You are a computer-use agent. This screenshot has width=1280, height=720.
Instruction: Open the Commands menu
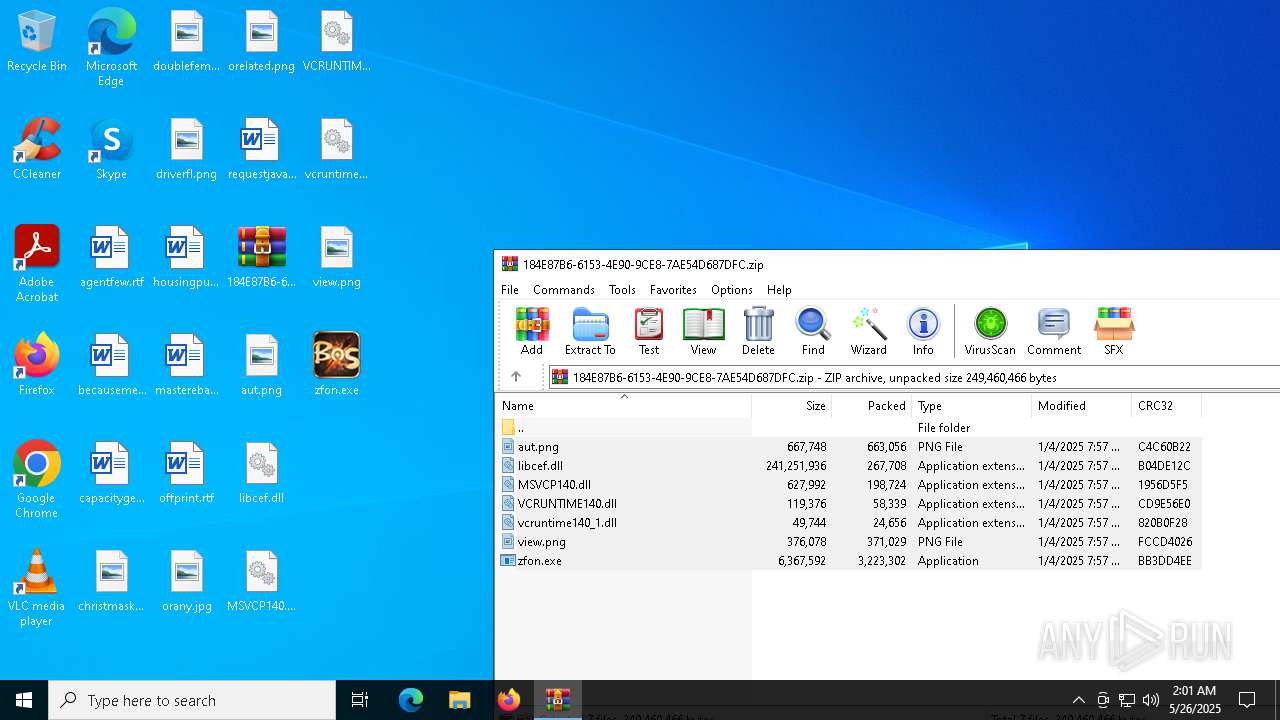pos(564,289)
